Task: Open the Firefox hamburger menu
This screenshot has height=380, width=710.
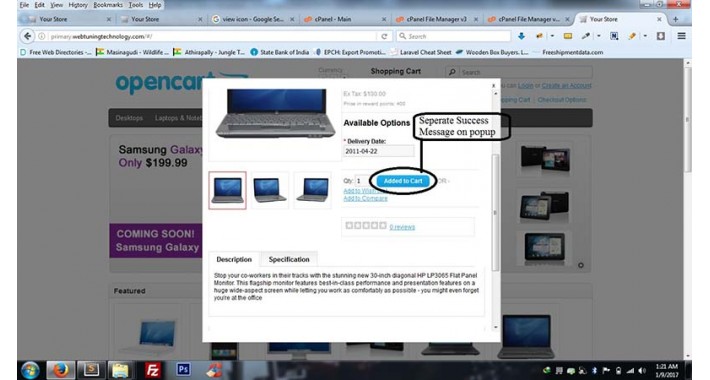Action: click(x=681, y=36)
